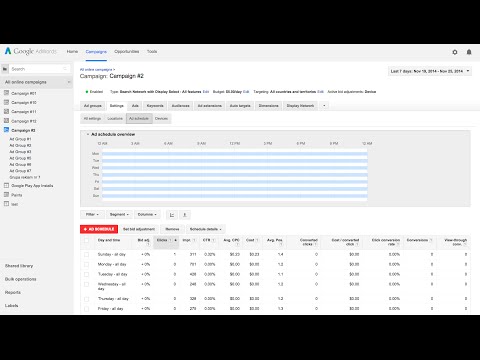Click in the sidebar Search field
Viewport: 480px width, 360px height.
click(x=40, y=69)
